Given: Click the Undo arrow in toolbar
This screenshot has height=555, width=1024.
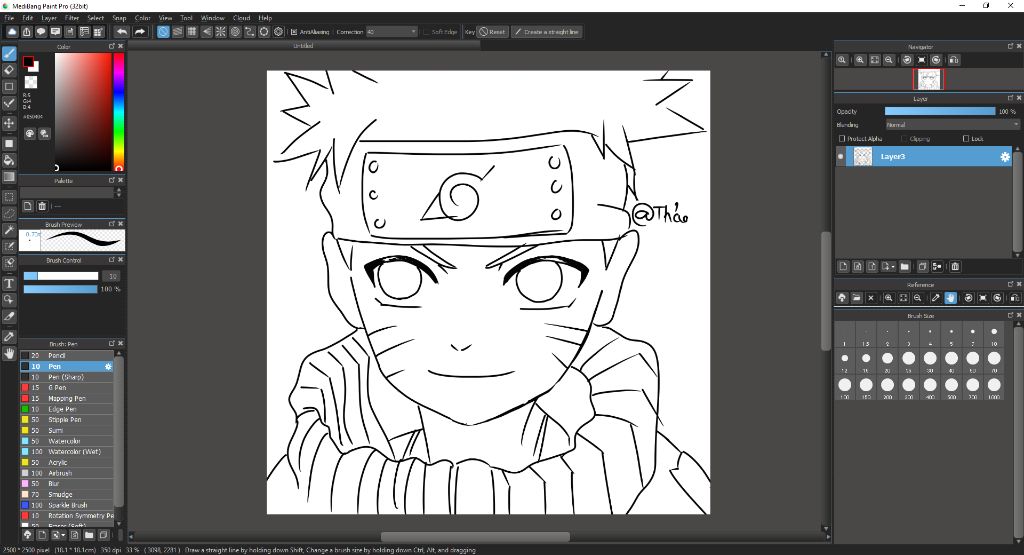Looking at the screenshot, I should point(122,31).
